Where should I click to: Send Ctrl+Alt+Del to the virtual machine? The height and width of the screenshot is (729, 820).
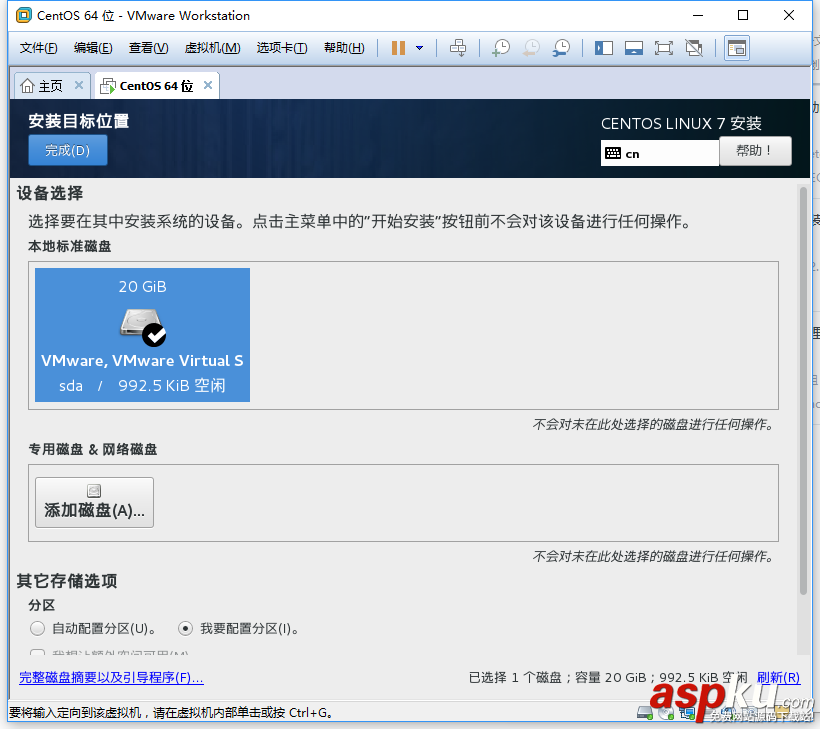(x=458, y=48)
